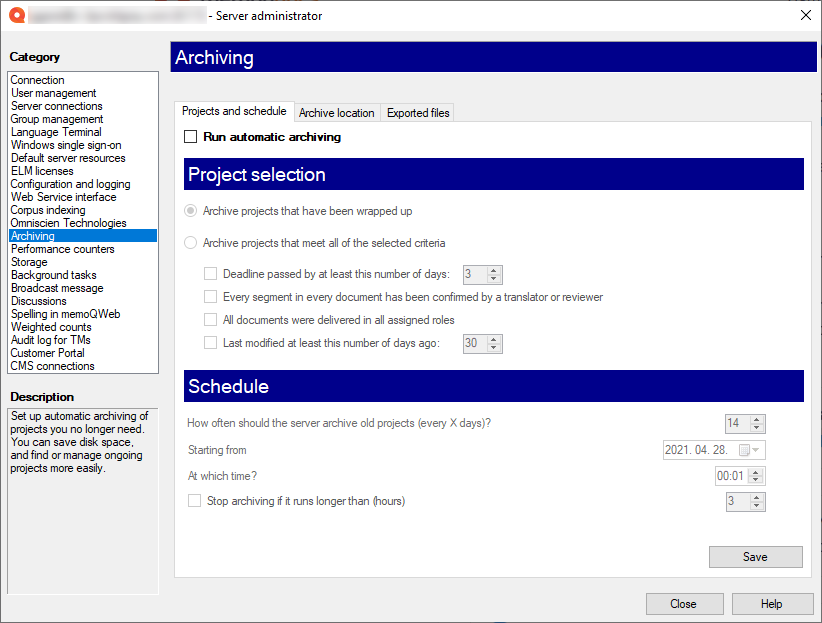Click the memoQ logo in the title bar

pyautogui.click(x=15, y=15)
